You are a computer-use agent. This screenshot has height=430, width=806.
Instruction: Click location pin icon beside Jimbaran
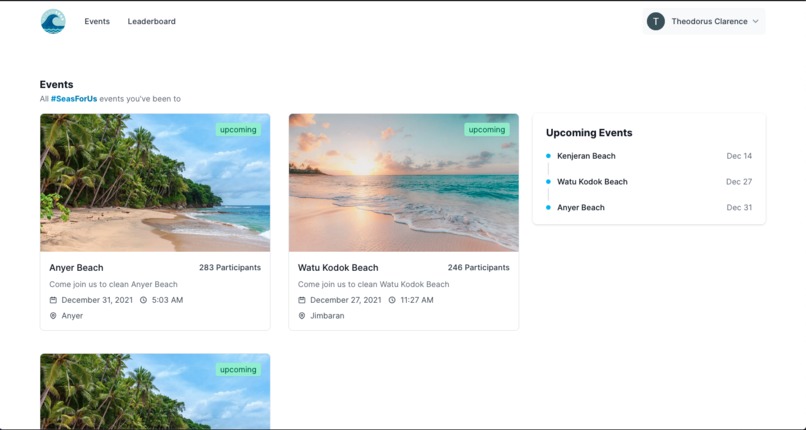click(302, 316)
